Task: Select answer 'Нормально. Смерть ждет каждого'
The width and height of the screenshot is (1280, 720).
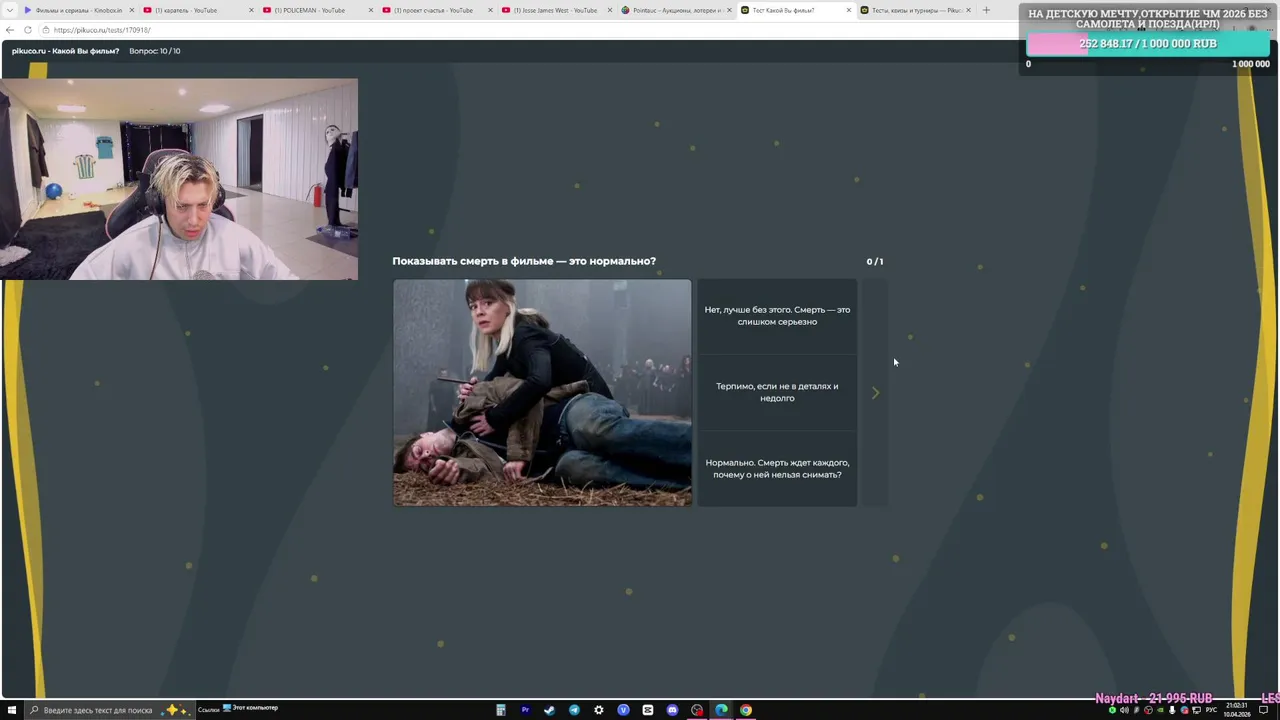Action: 777,468
